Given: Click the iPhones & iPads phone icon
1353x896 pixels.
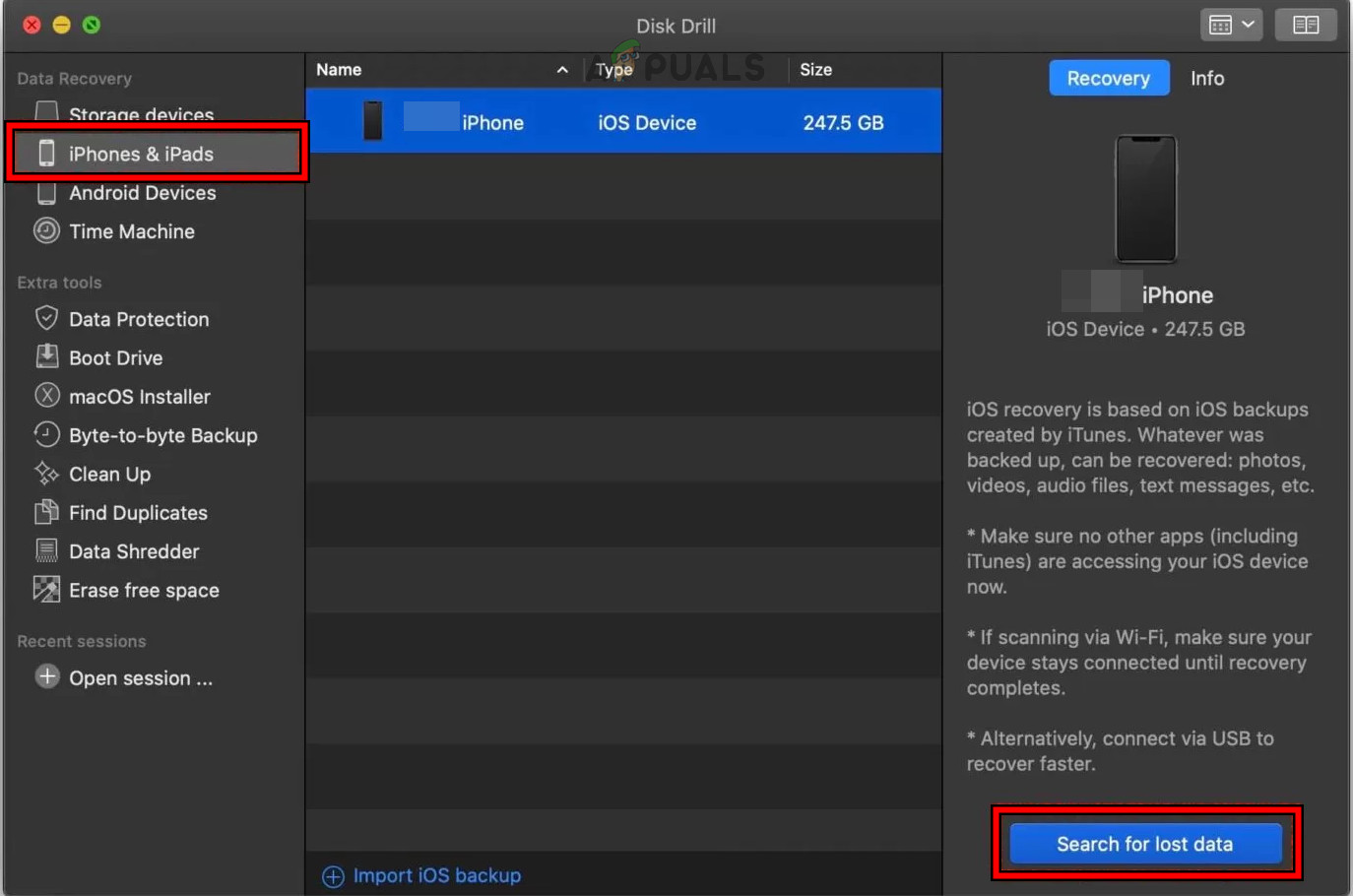Looking at the screenshot, I should click(x=46, y=153).
